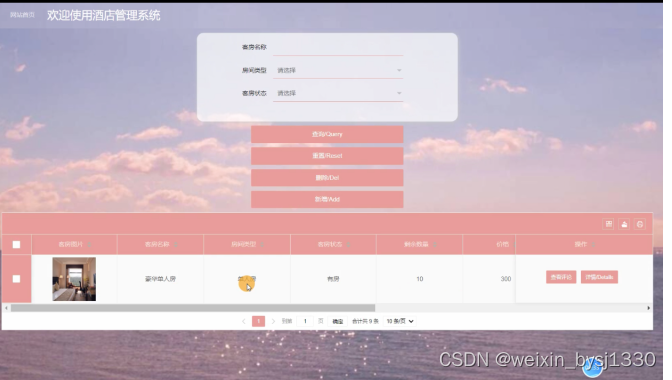
Task: Click the 查询/Query button
Action: coord(327,134)
